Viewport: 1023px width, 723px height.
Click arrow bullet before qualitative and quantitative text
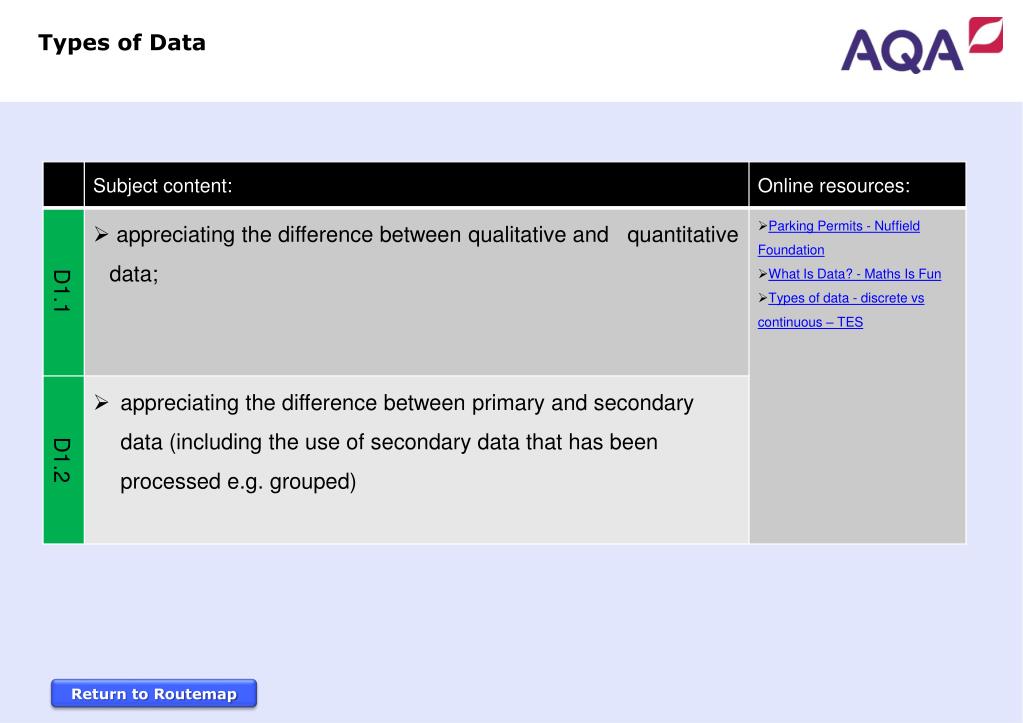click(x=100, y=234)
